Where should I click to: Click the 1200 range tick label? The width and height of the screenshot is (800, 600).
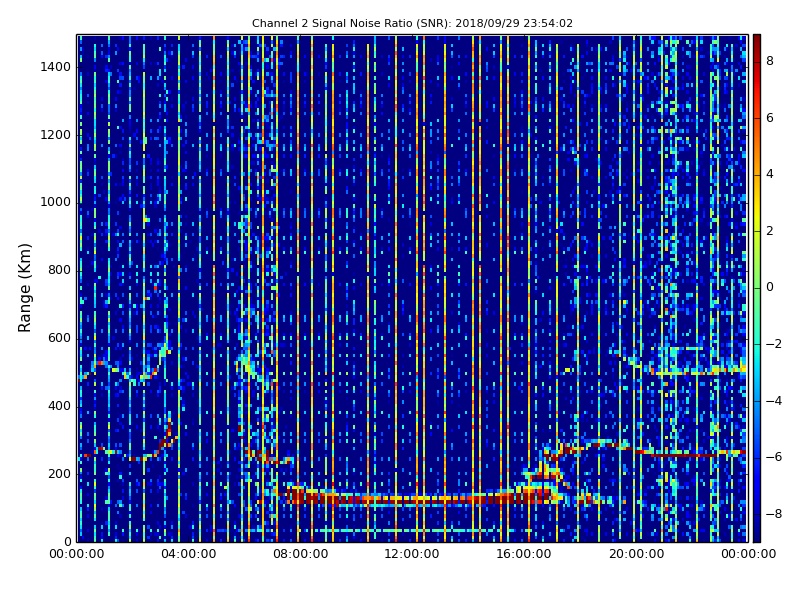coord(55,135)
